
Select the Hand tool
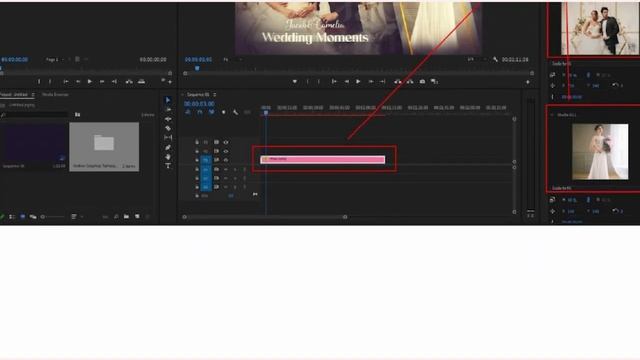168,157
